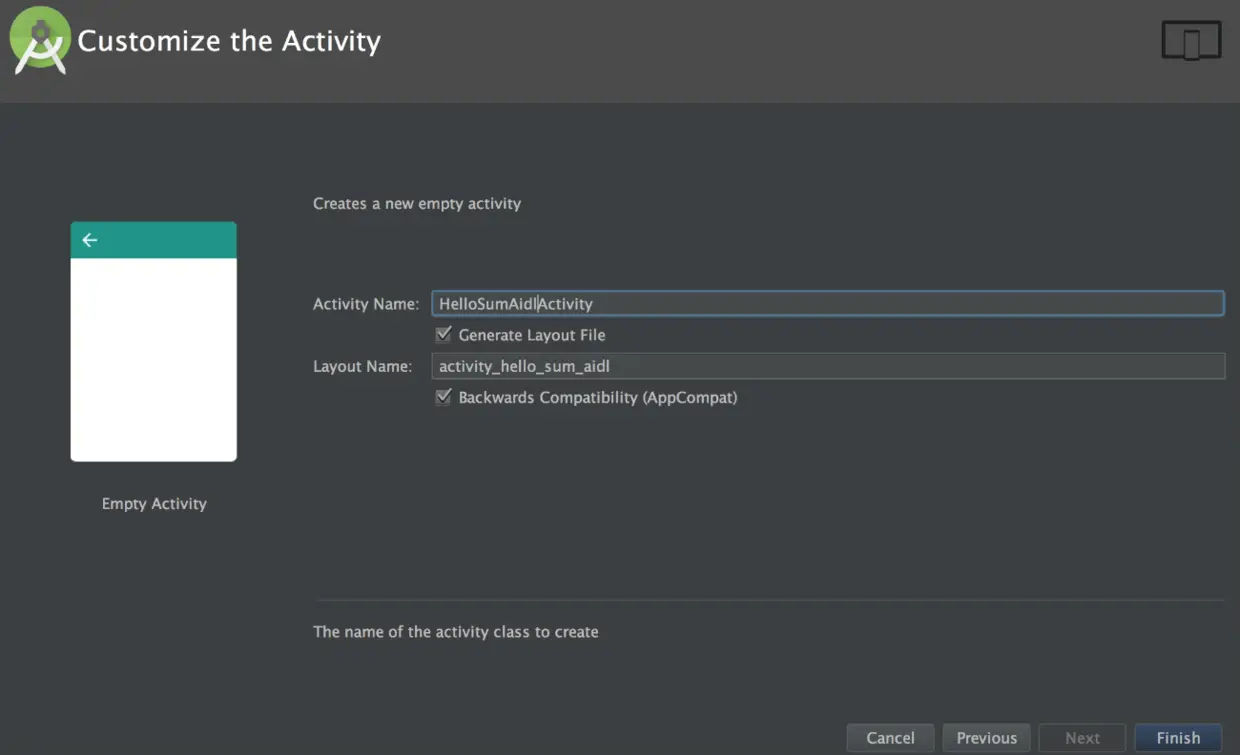This screenshot has height=755, width=1240.
Task: Focus the Activity Name text field
Action: [x=827, y=304]
